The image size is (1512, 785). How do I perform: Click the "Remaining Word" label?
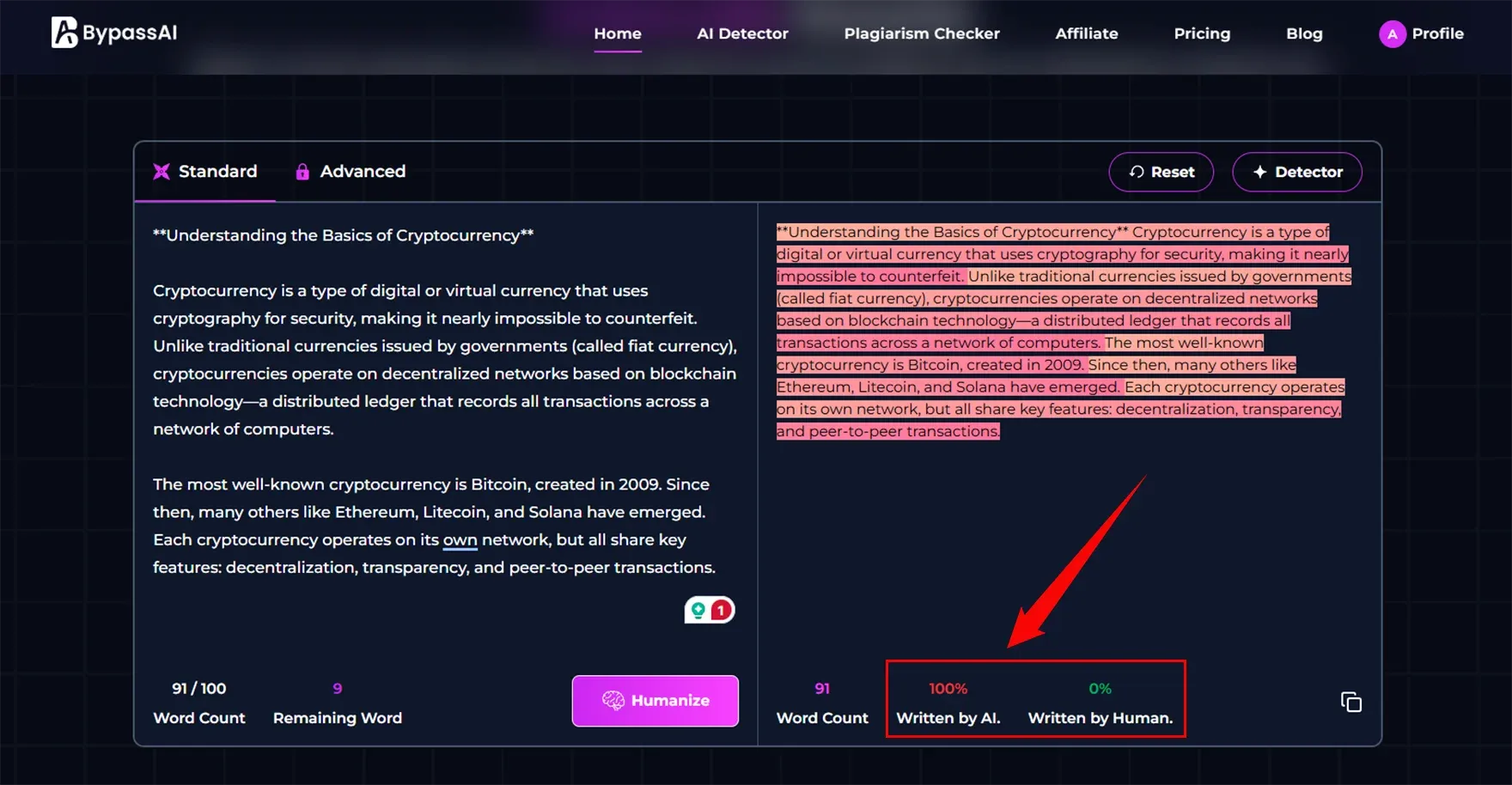[x=338, y=718]
